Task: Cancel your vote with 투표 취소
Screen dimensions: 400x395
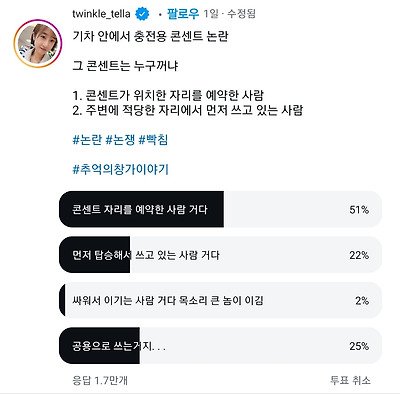Action: (350, 380)
